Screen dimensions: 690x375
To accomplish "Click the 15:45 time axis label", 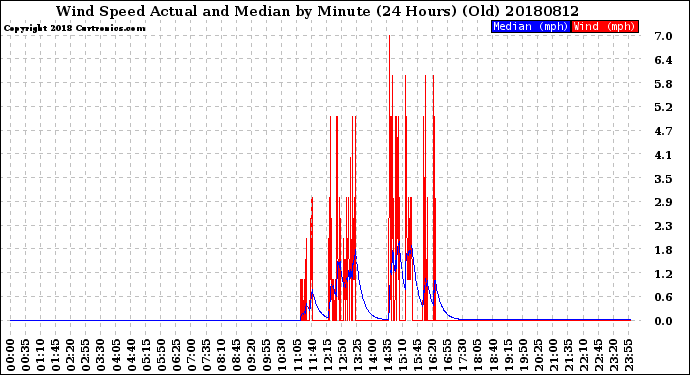I will coord(418,355).
